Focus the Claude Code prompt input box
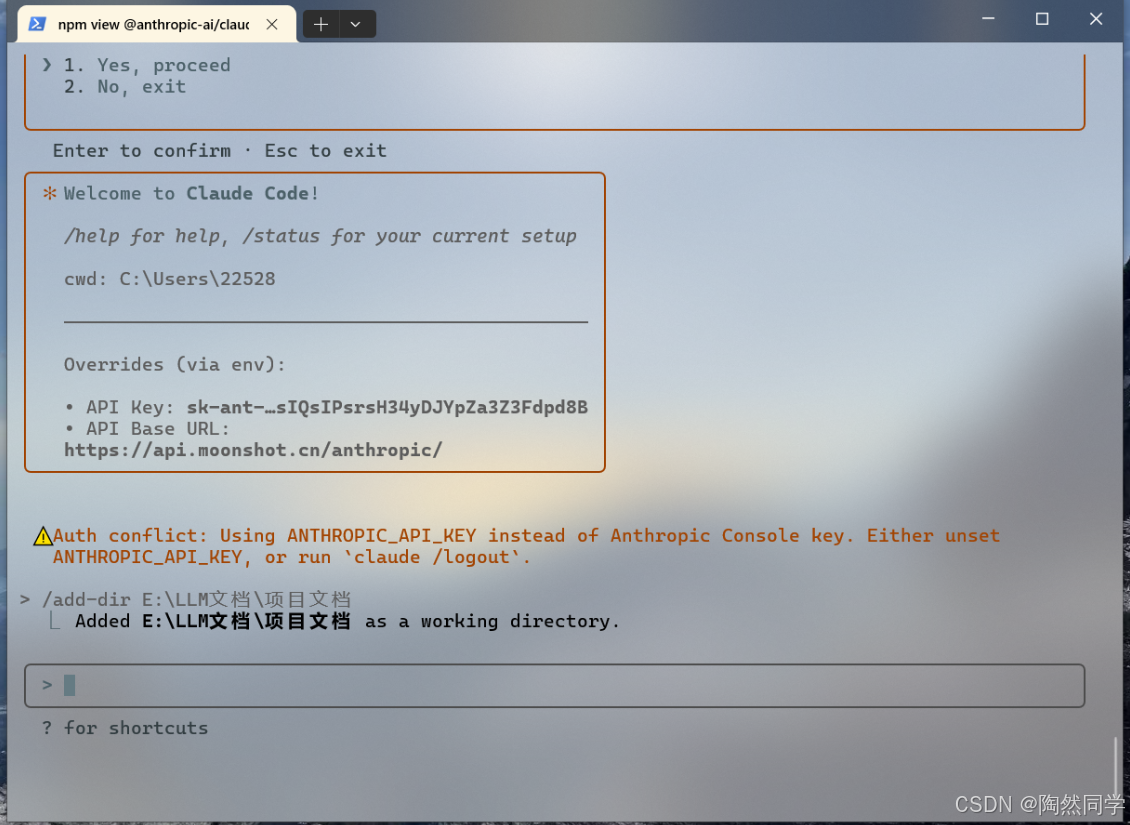1130x825 pixels. click(x=554, y=685)
